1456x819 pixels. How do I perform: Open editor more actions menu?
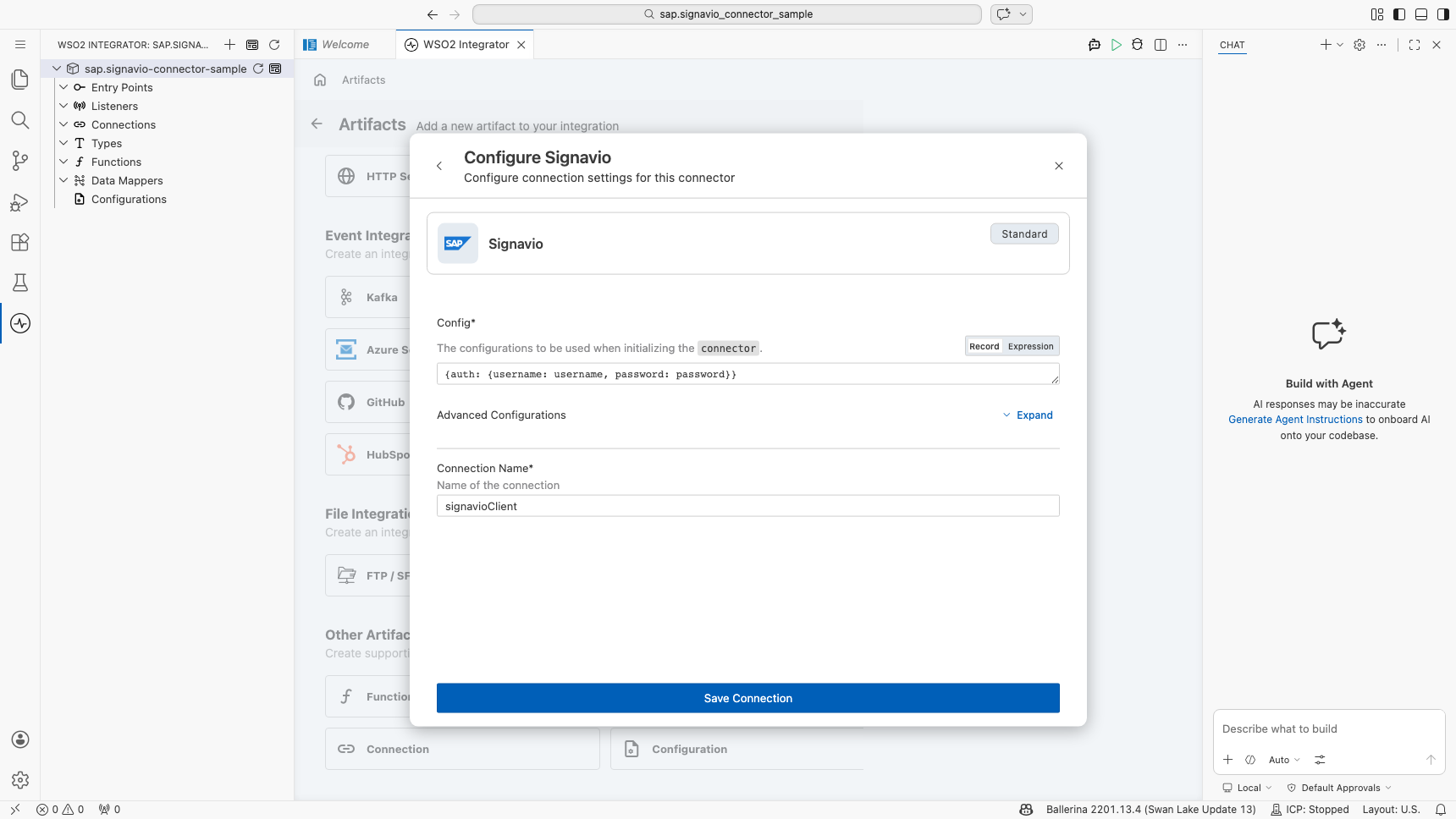coord(1183,45)
